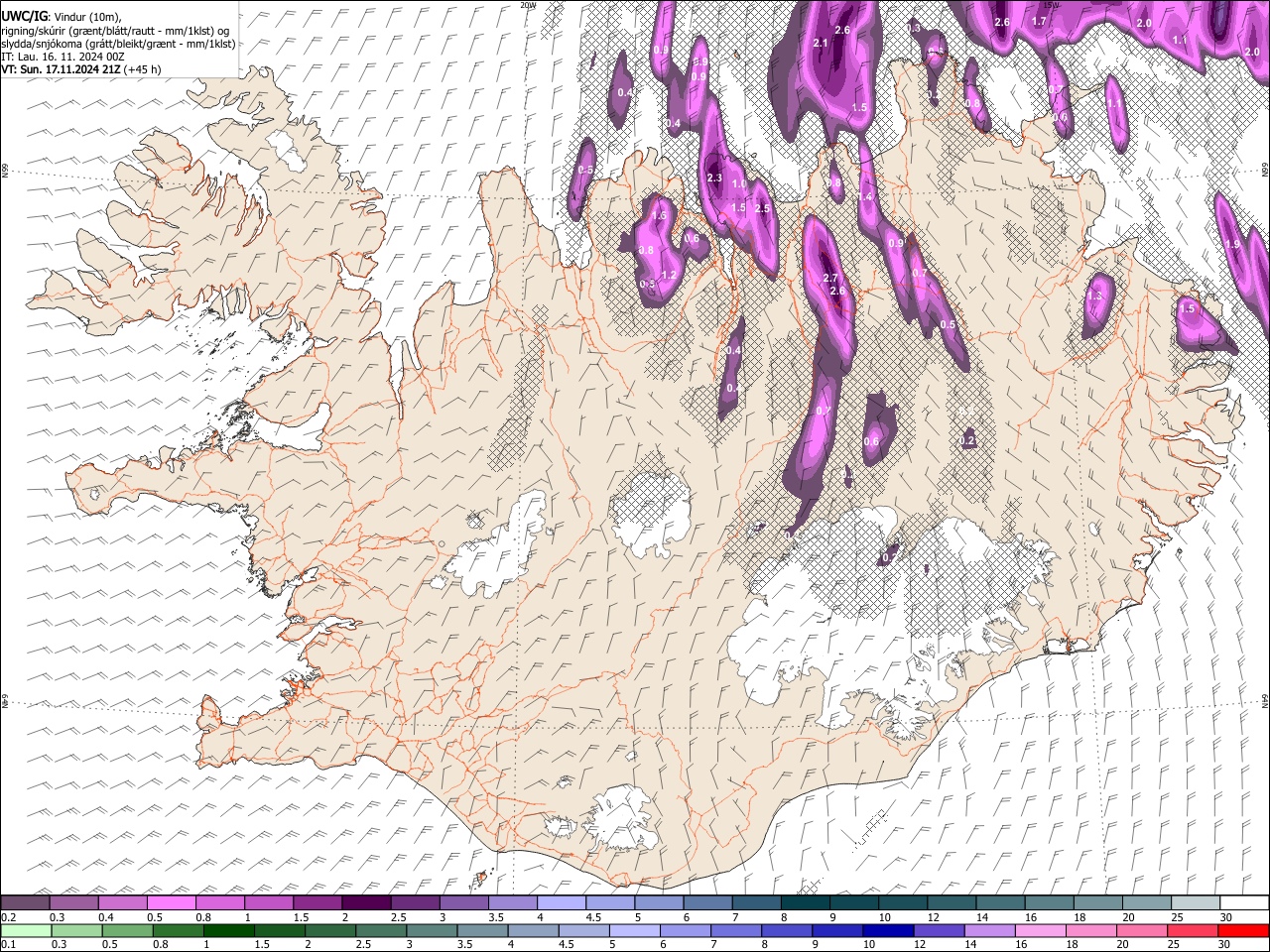Click the '15W' longitude label at the top
The image size is (1270, 952).
(1050, 4)
